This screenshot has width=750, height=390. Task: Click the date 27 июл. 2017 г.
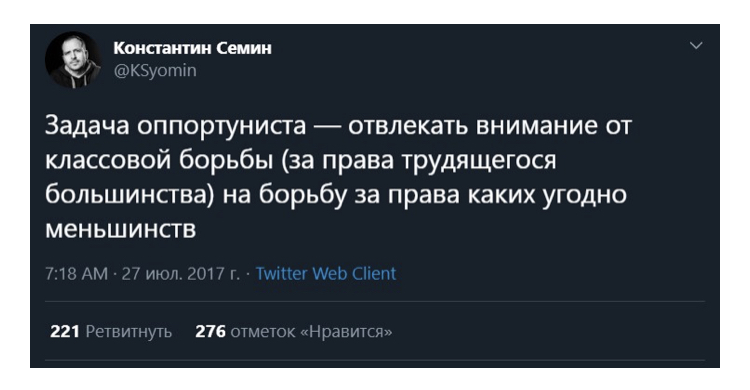coord(181,273)
